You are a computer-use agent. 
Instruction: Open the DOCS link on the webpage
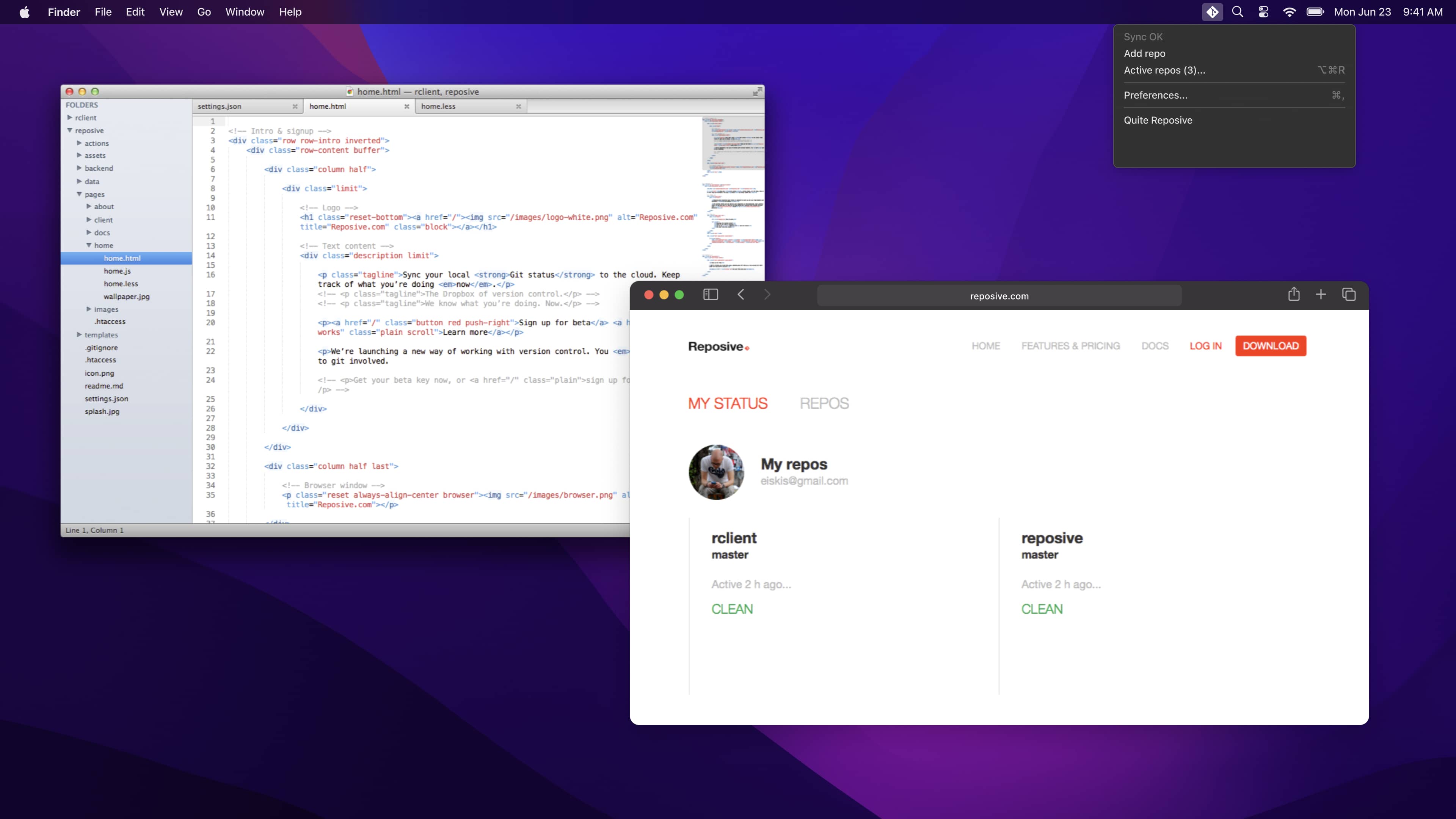click(1155, 346)
